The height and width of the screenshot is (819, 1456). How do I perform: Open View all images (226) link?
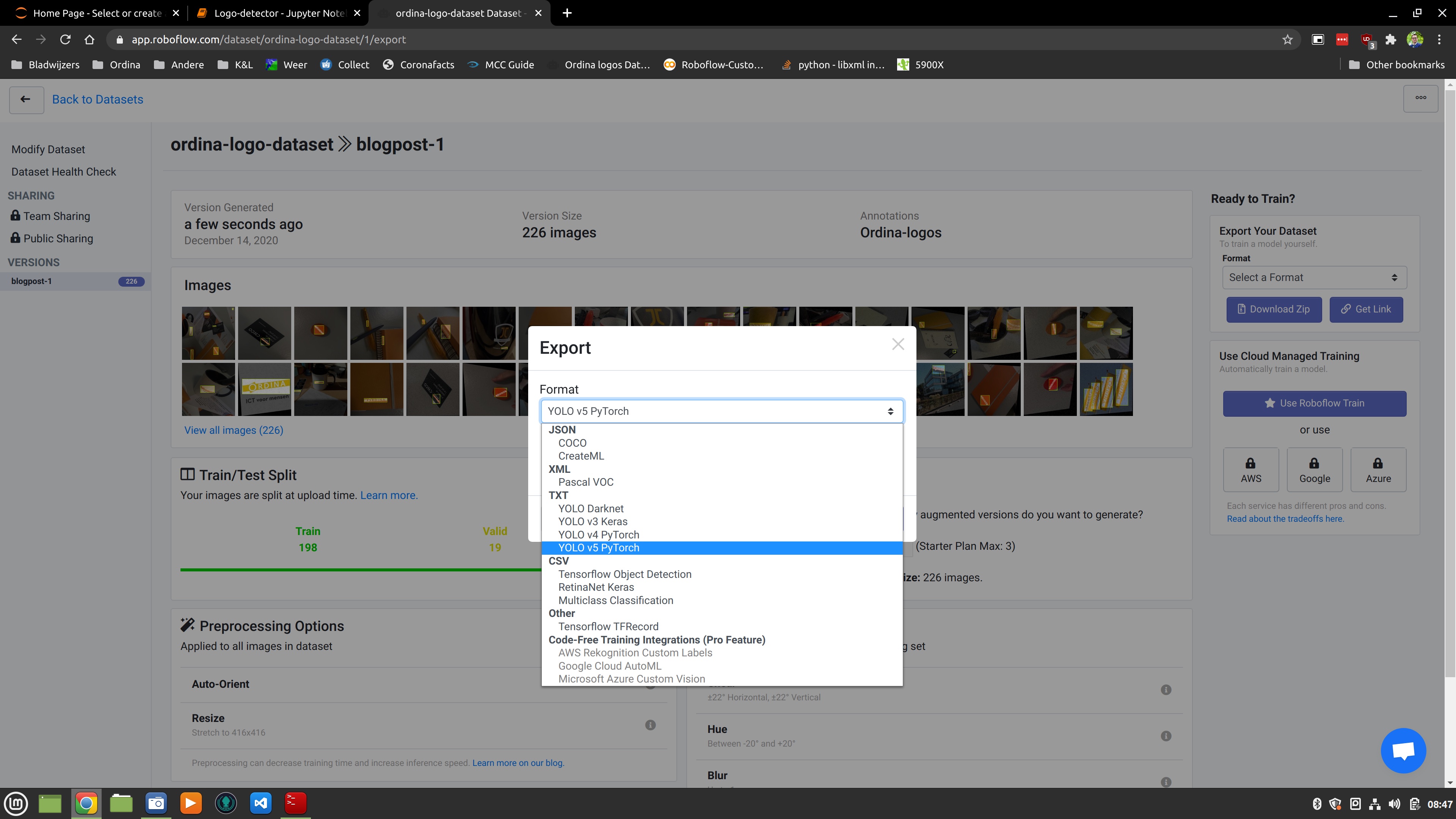(234, 430)
